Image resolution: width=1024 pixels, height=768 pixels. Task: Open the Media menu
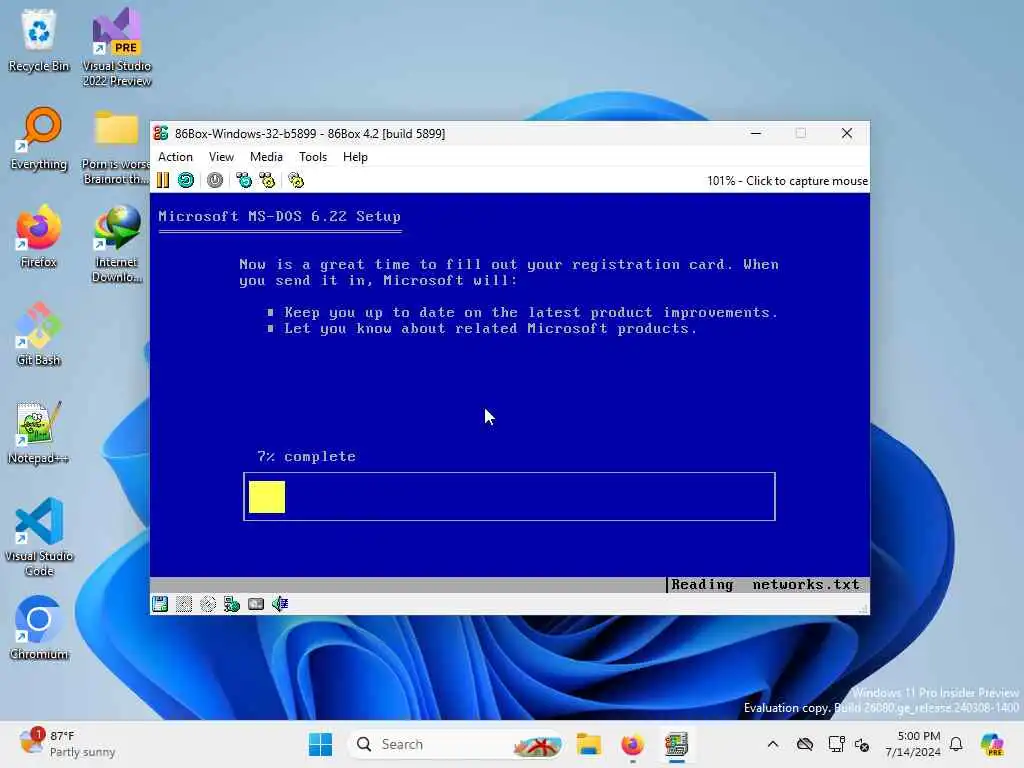pos(266,157)
